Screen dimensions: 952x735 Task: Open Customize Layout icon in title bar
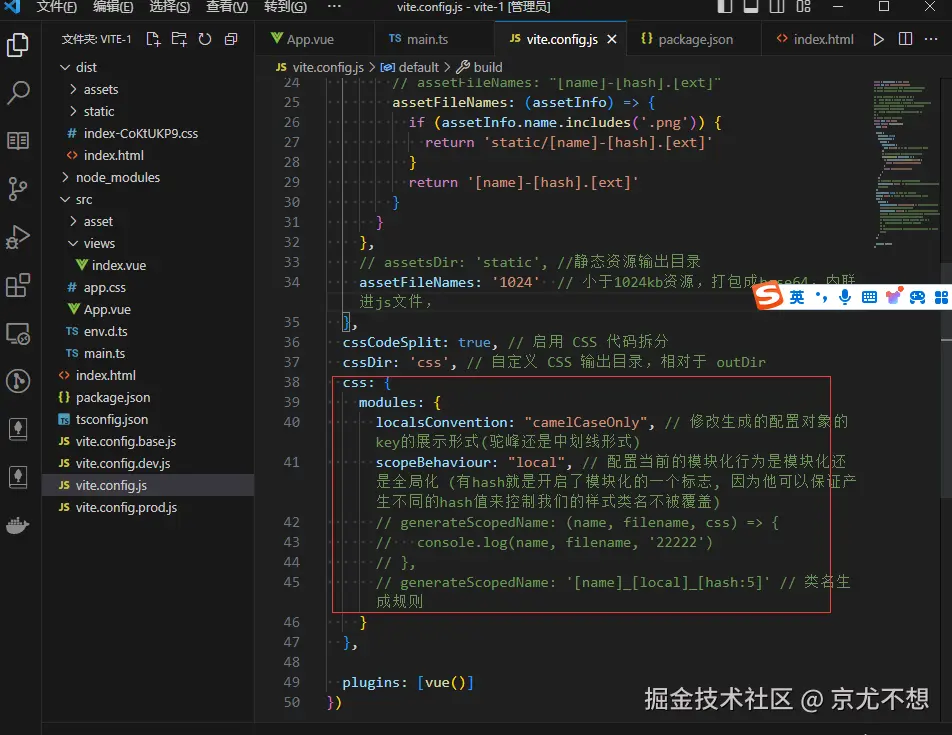(804, 7)
